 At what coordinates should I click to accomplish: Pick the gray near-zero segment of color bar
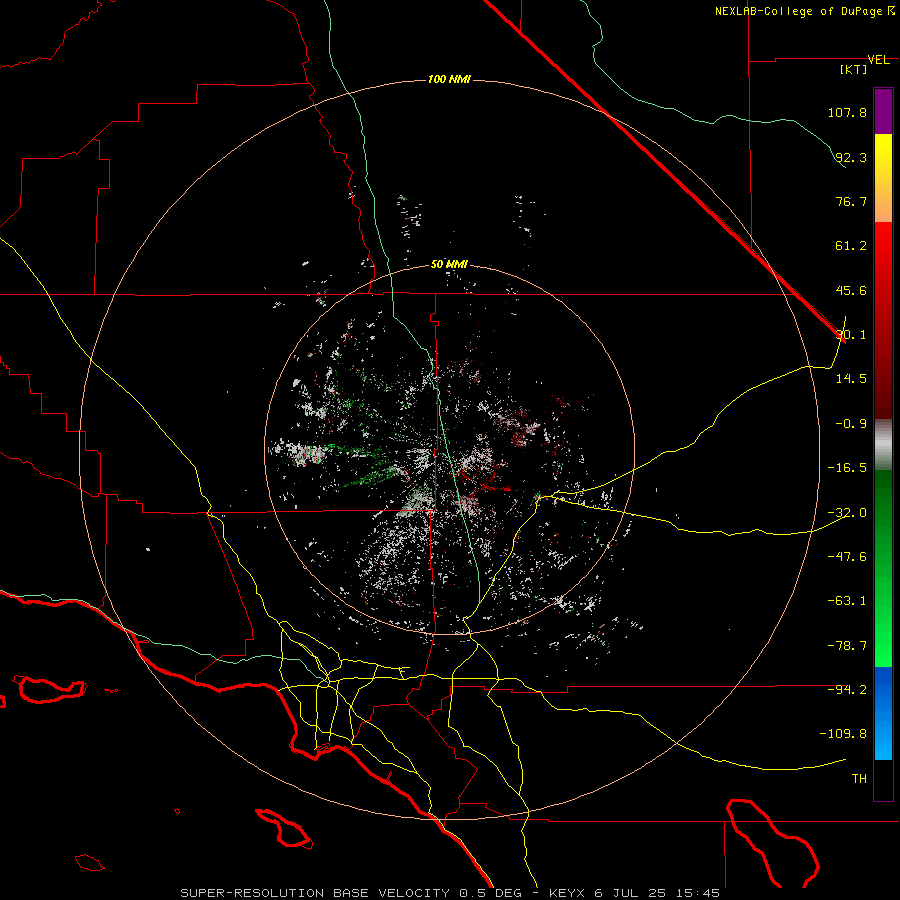point(883,444)
